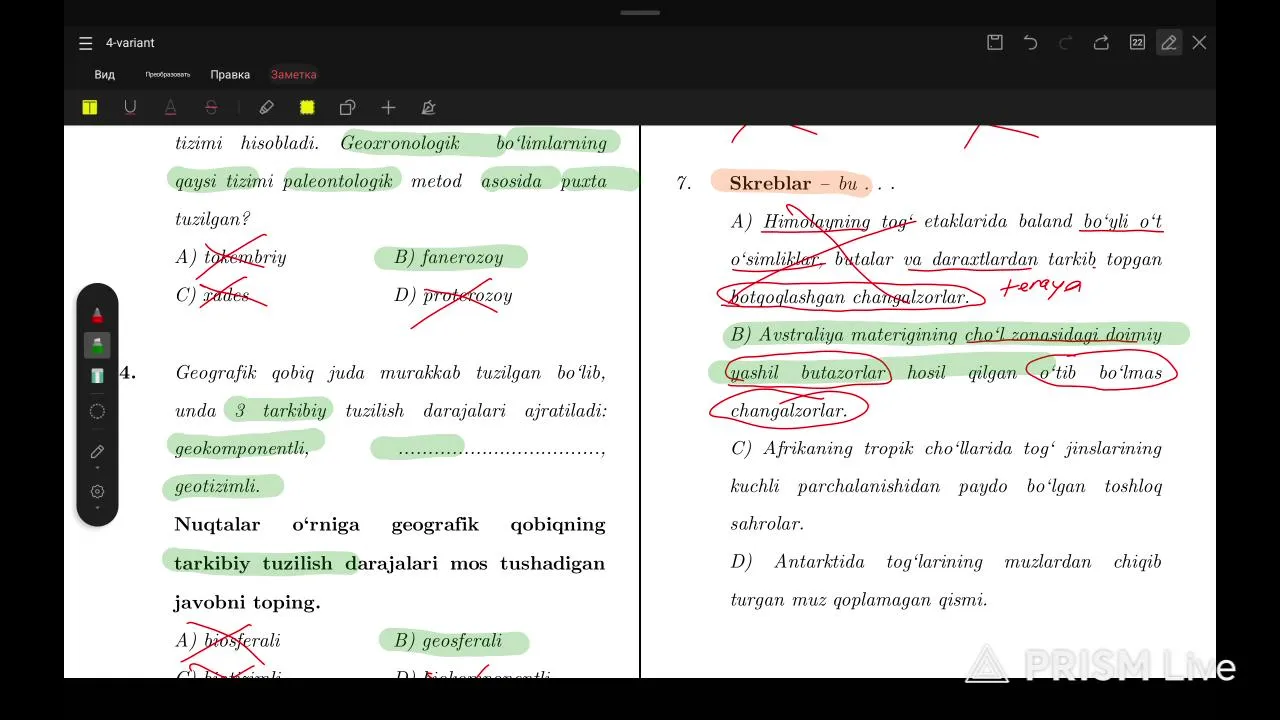The image size is (1280, 720).
Task: Toggle the annotation edit pencil mode
Action: pos(1168,42)
